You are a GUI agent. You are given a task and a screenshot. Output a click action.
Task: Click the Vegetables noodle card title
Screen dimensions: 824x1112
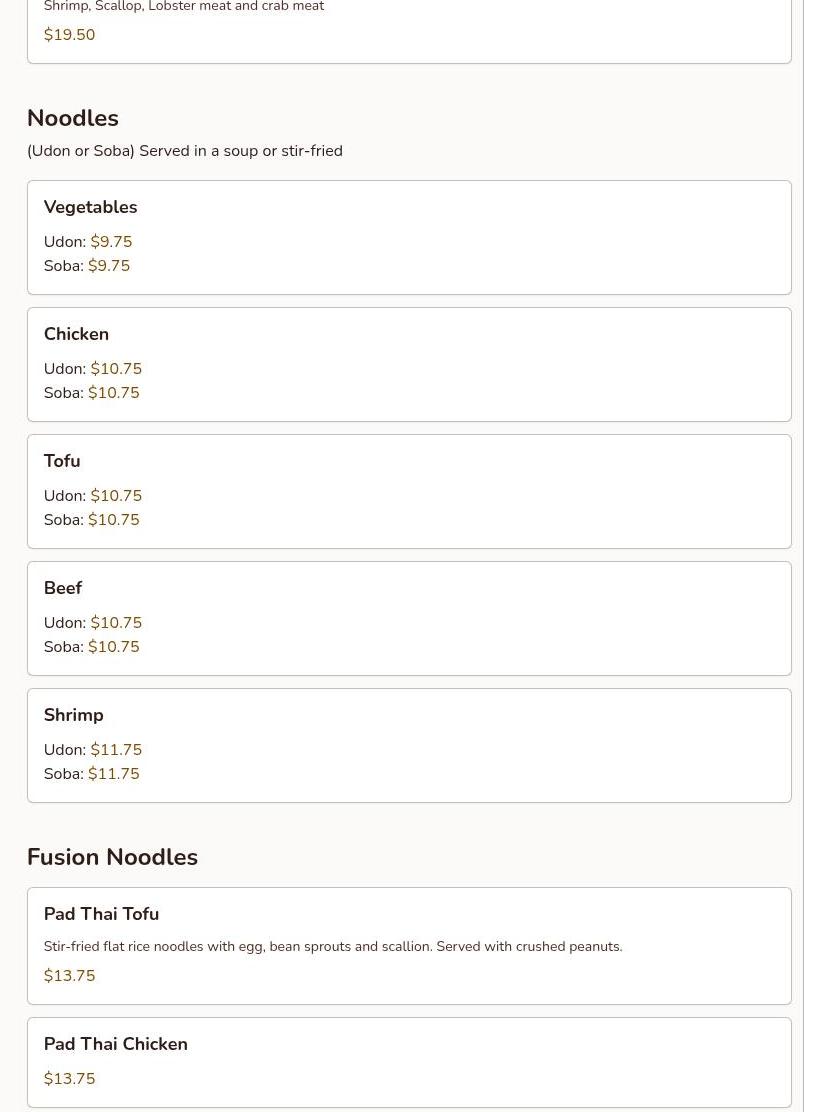(x=90, y=207)
